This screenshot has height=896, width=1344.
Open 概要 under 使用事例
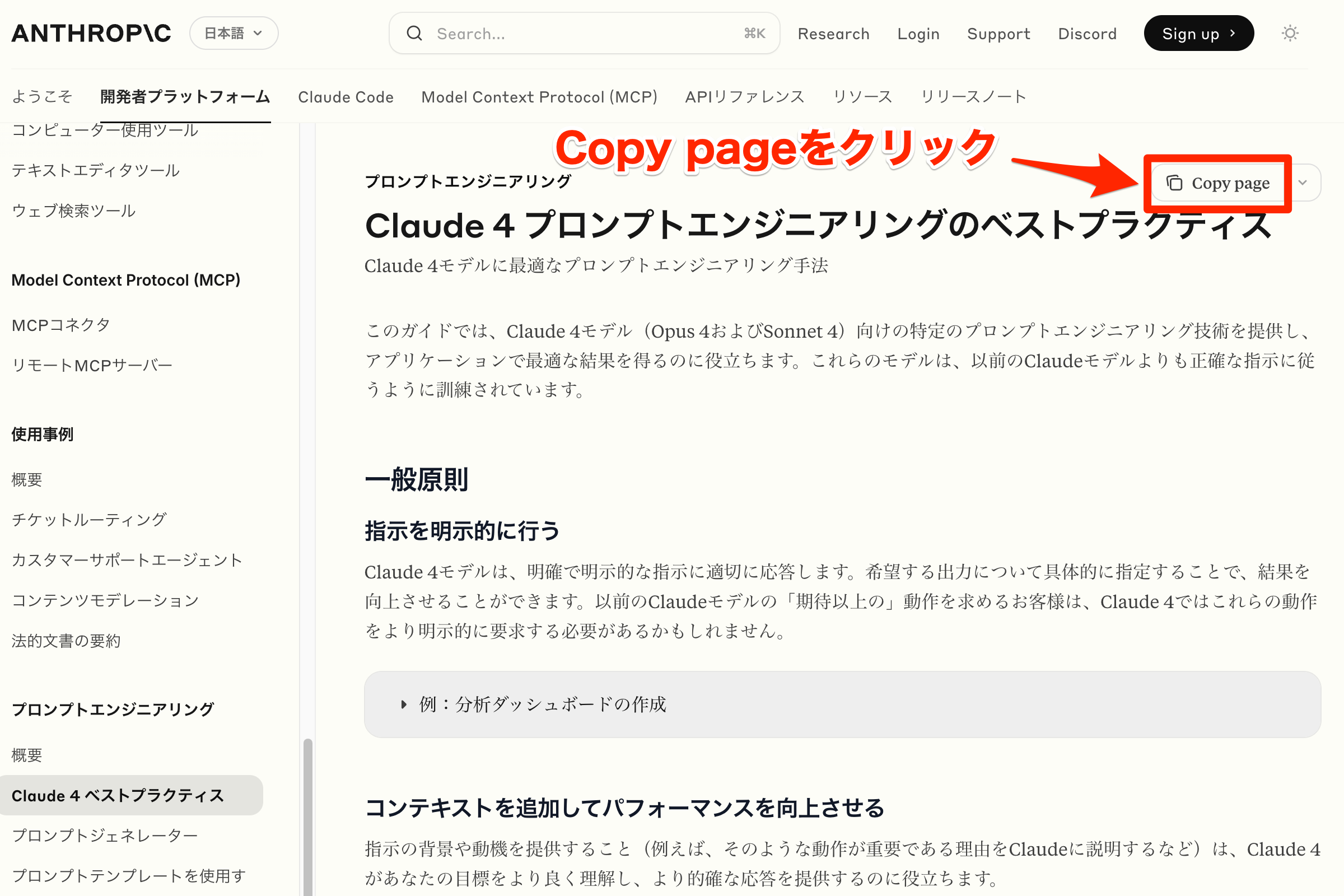(27, 479)
